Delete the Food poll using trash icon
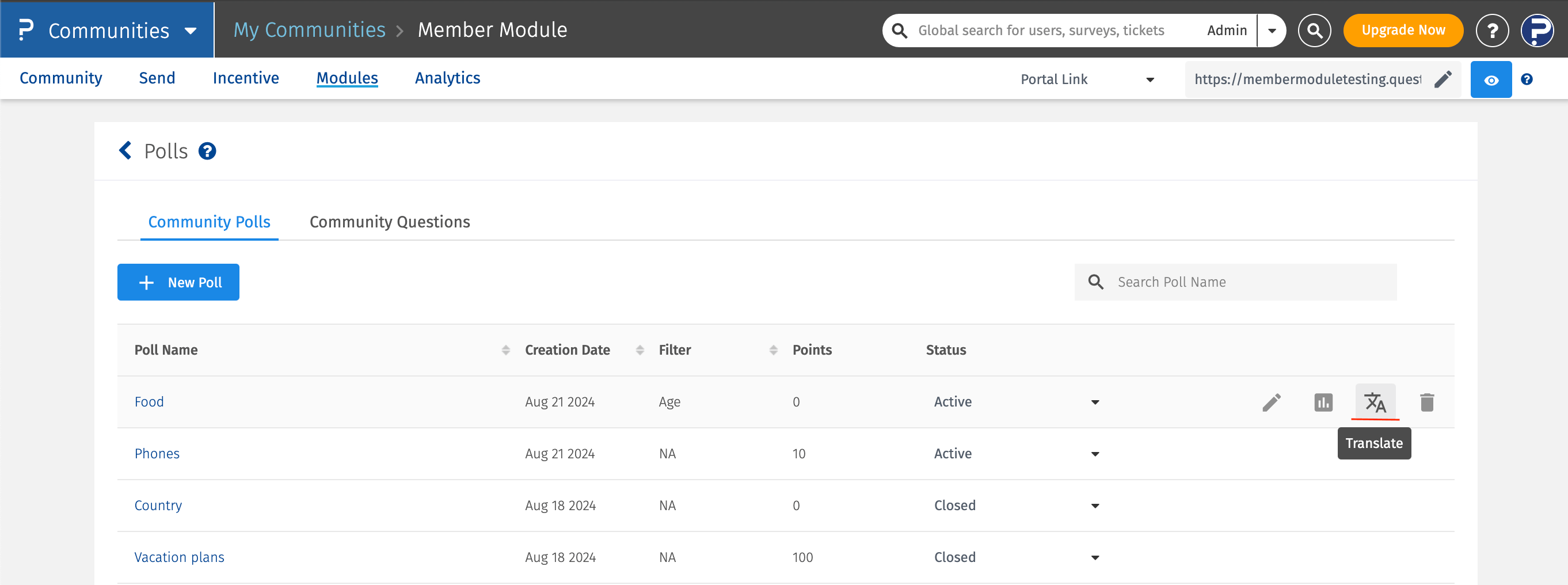Viewport: 1568px width, 585px height. pyautogui.click(x=1427, y=402)
